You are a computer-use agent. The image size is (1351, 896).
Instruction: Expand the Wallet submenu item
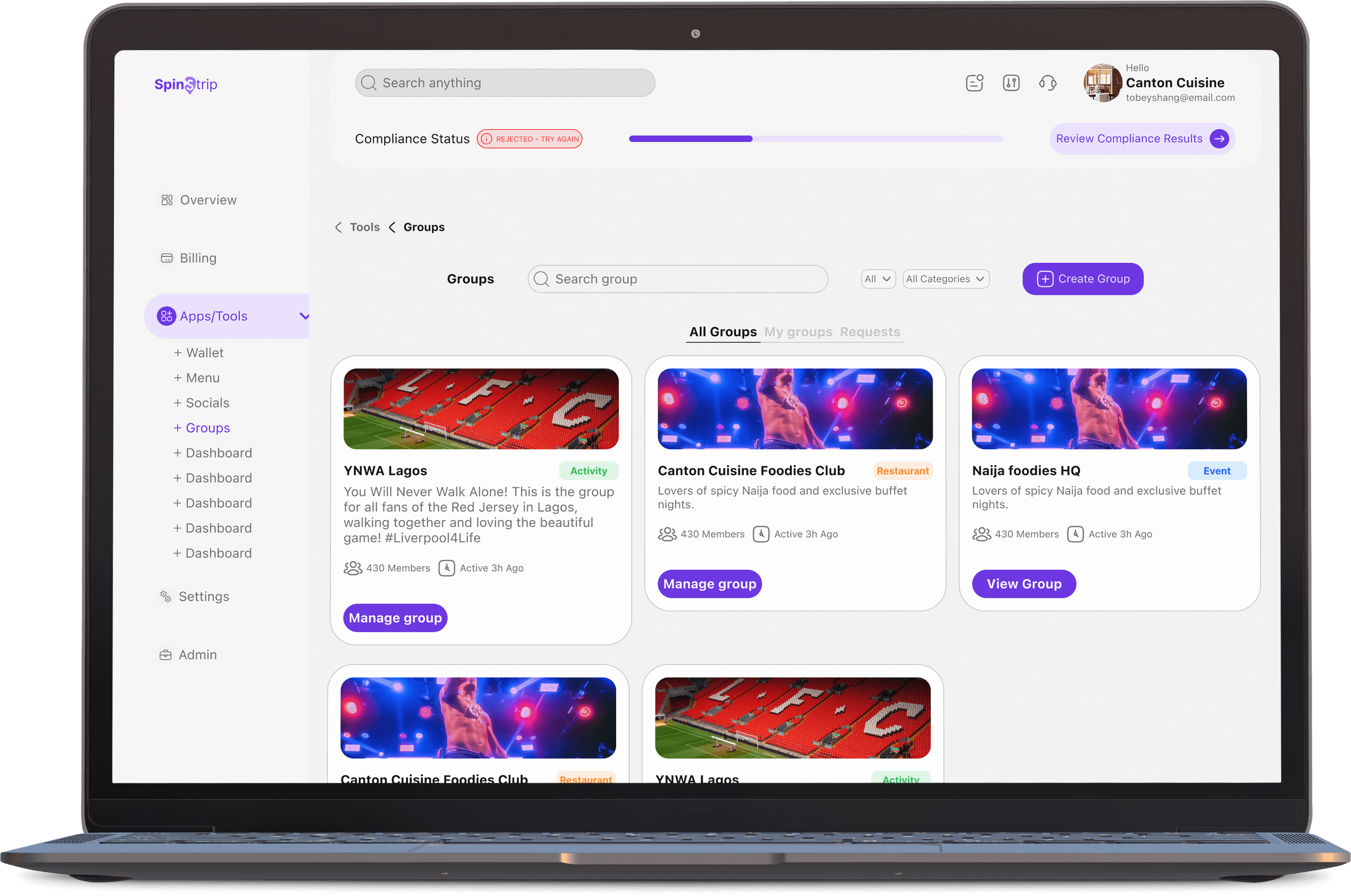coord(199,352)
